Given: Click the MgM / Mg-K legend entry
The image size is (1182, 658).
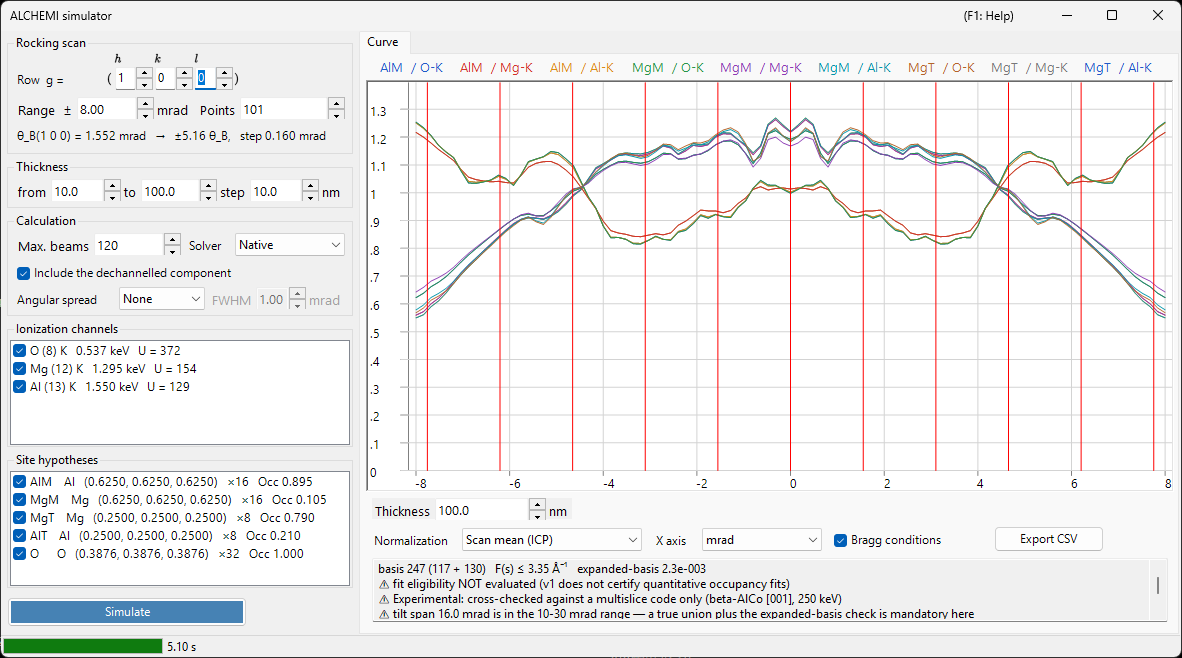Looking at the screenshot, I should coord(761,68).
